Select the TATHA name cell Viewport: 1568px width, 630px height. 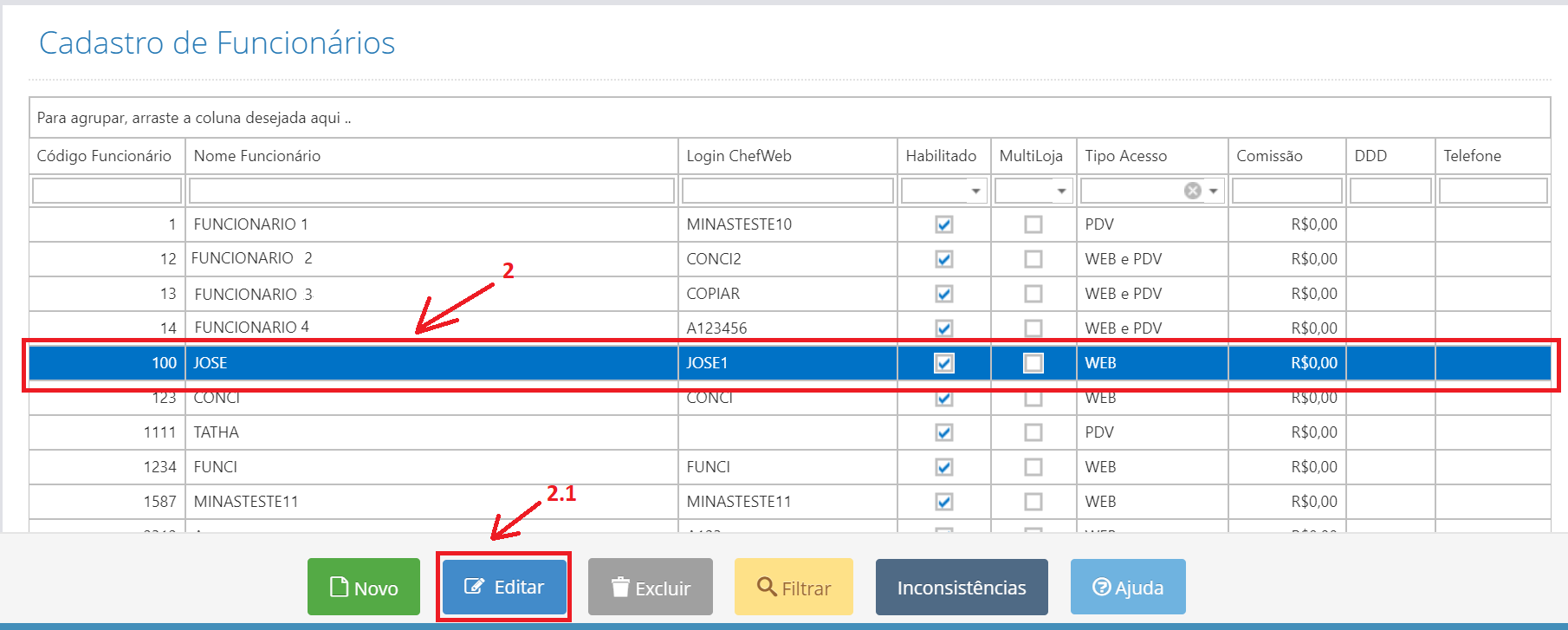[431, 432]
